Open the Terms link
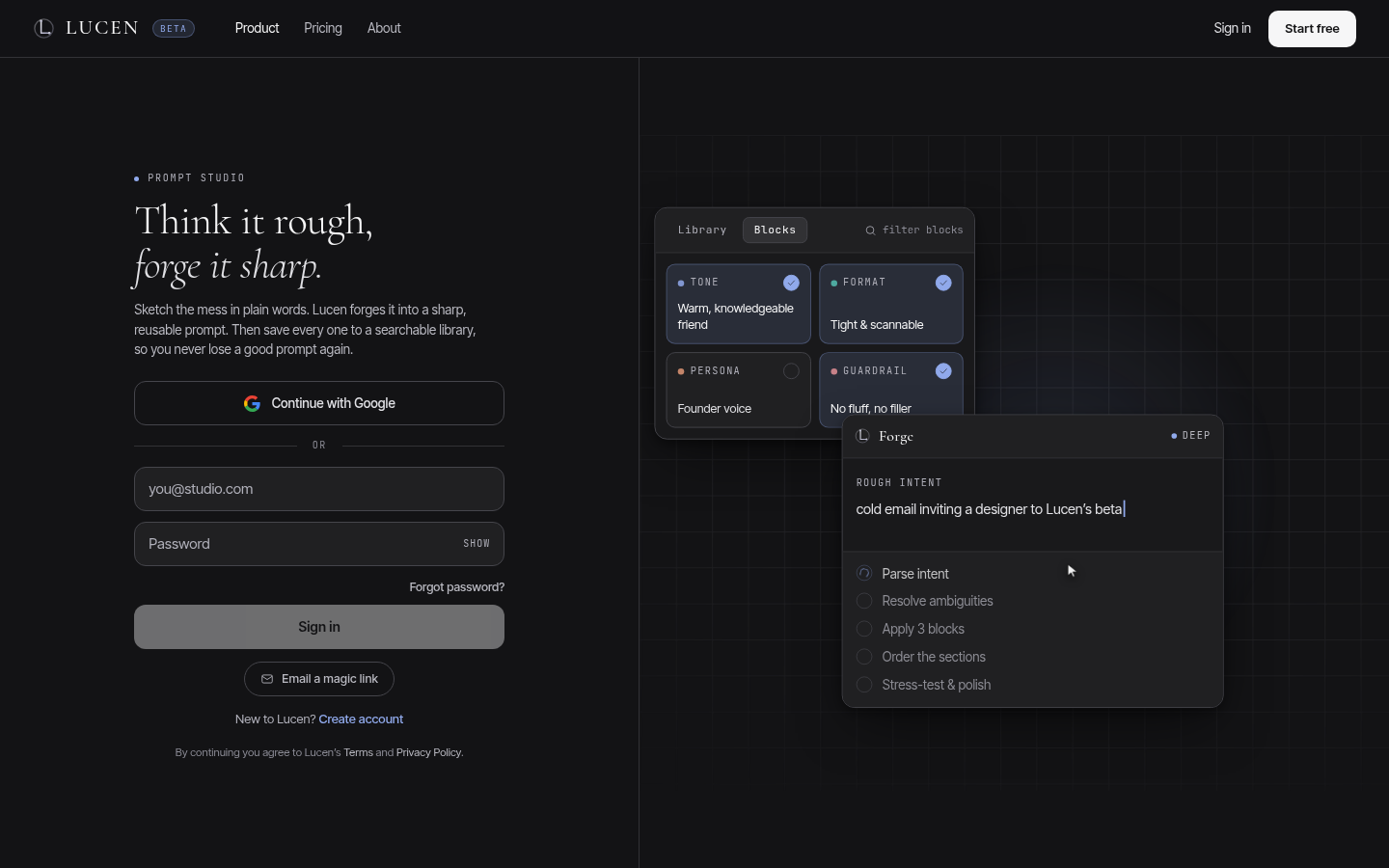Viewport: 1389px width, 868px height. [x=358, y=752]
